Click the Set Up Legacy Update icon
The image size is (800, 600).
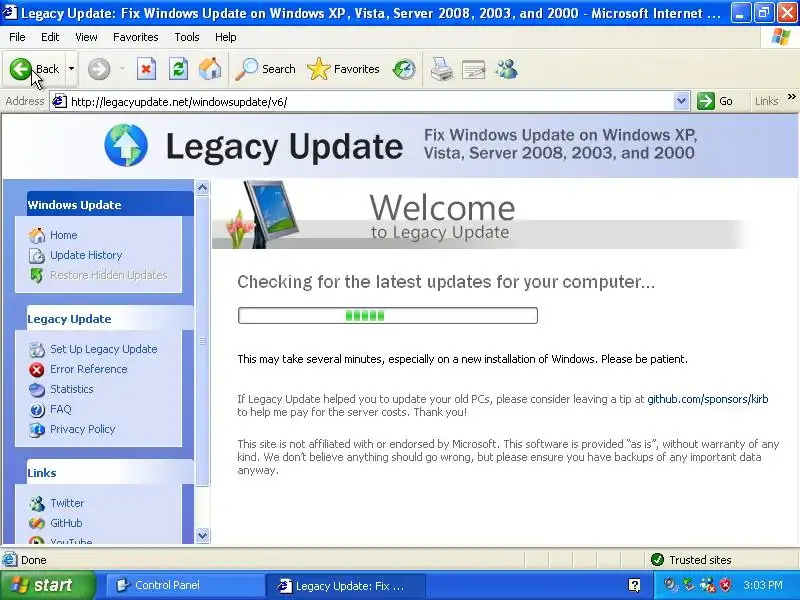pyautogui.click(x=37, y=349)
